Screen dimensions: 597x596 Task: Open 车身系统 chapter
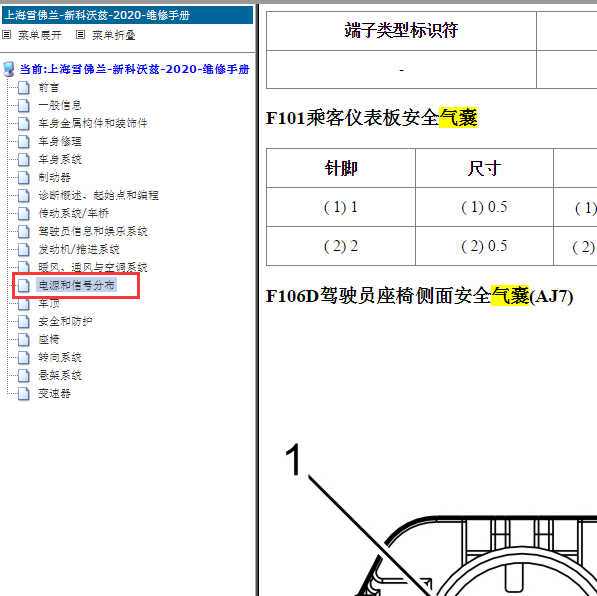(x=60, y=159)
